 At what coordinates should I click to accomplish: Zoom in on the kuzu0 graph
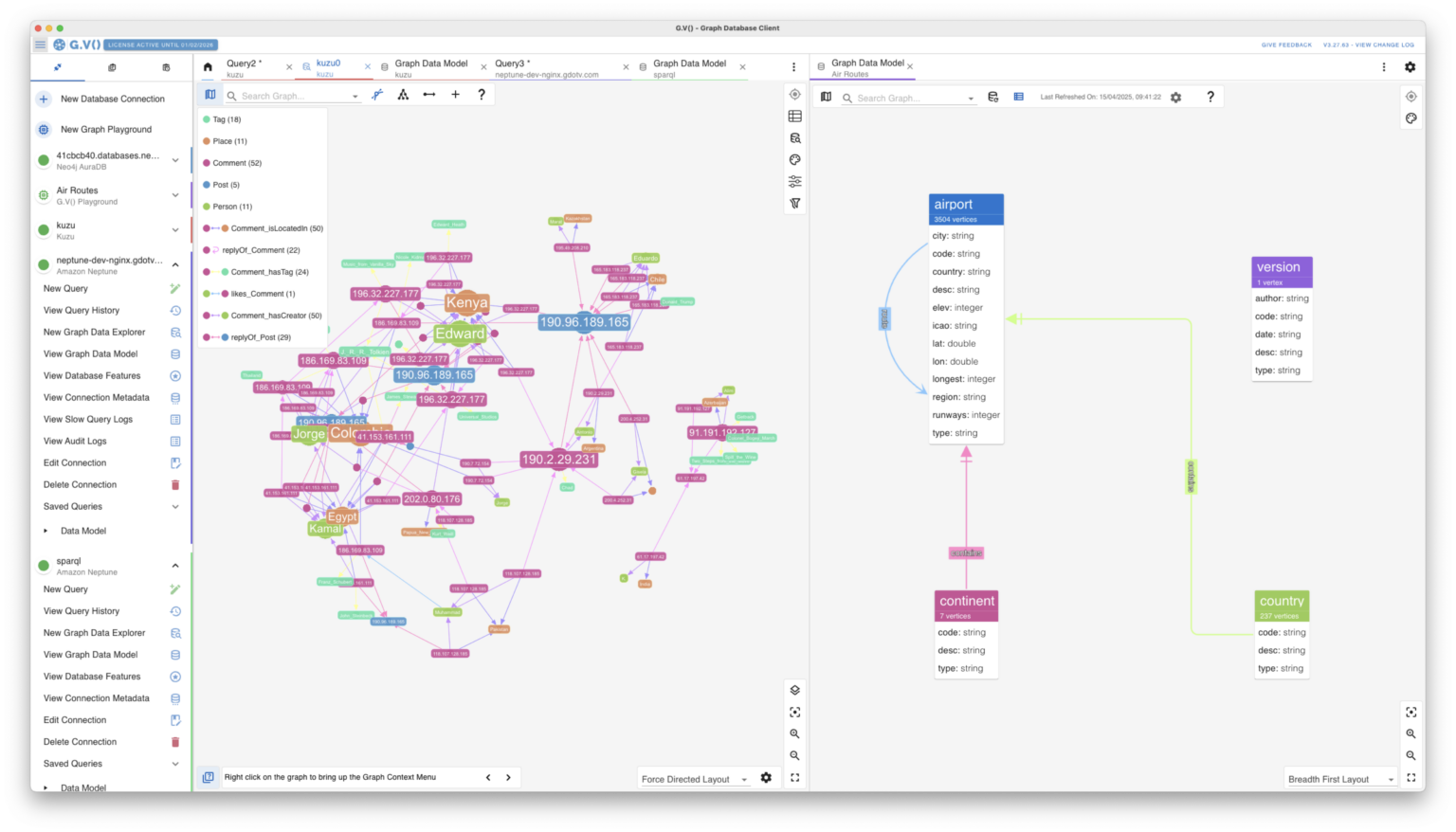pyautogui.click(x=794, y=734)
